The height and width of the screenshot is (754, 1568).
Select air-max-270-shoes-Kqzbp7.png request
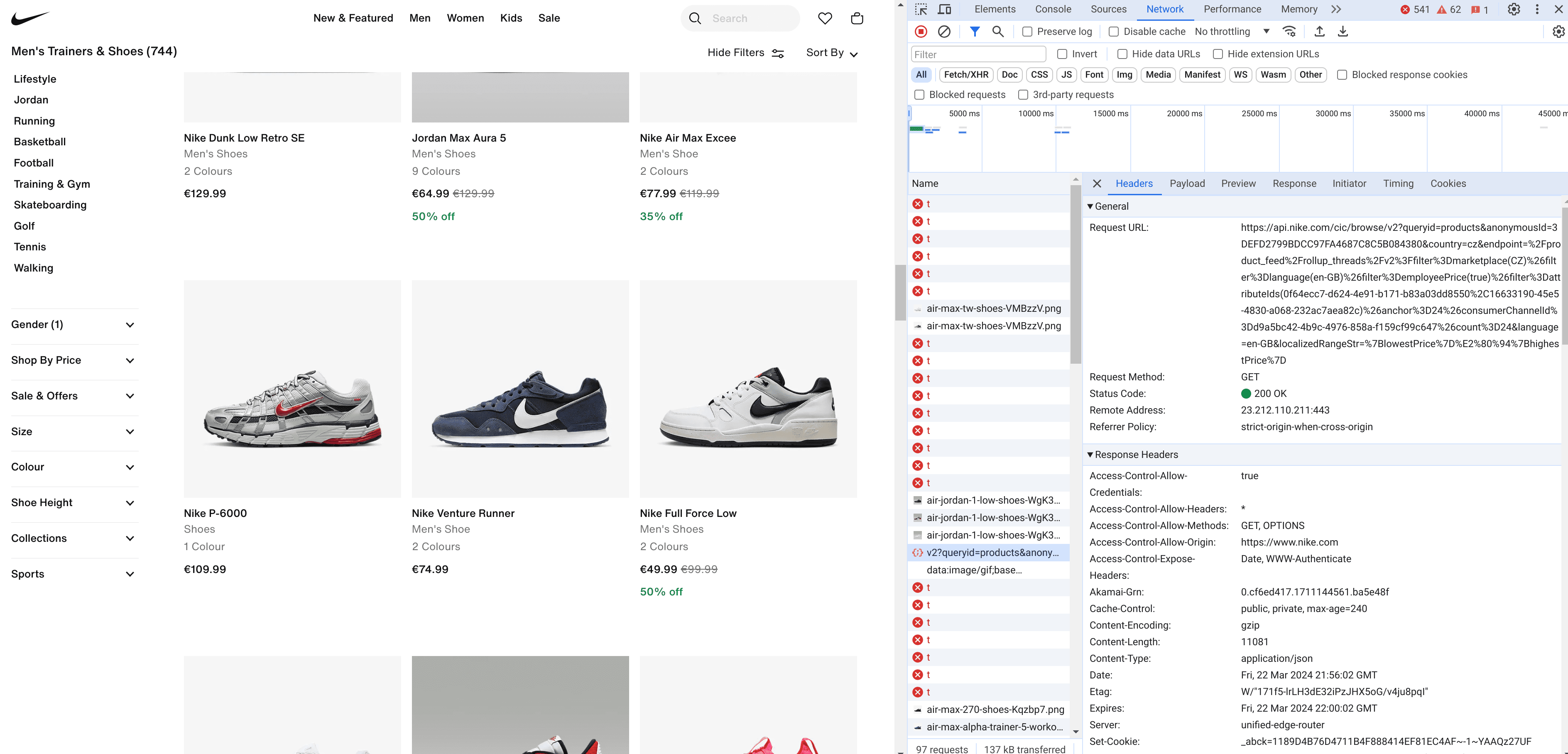[989, 710]
